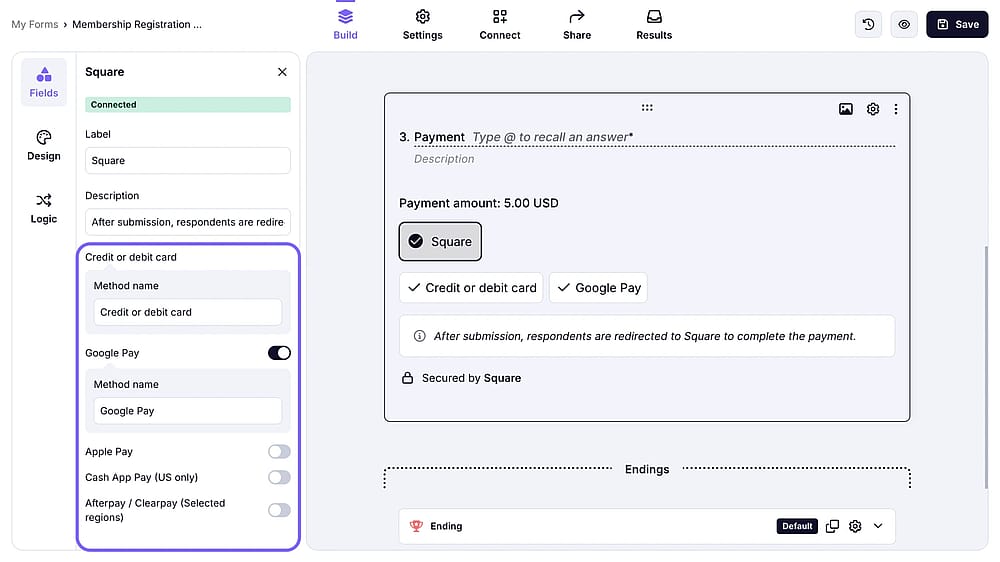Viewport: 1000px width, 562px height.
Task: Open Payment question settings gear
Action: (x=872, y=109)
